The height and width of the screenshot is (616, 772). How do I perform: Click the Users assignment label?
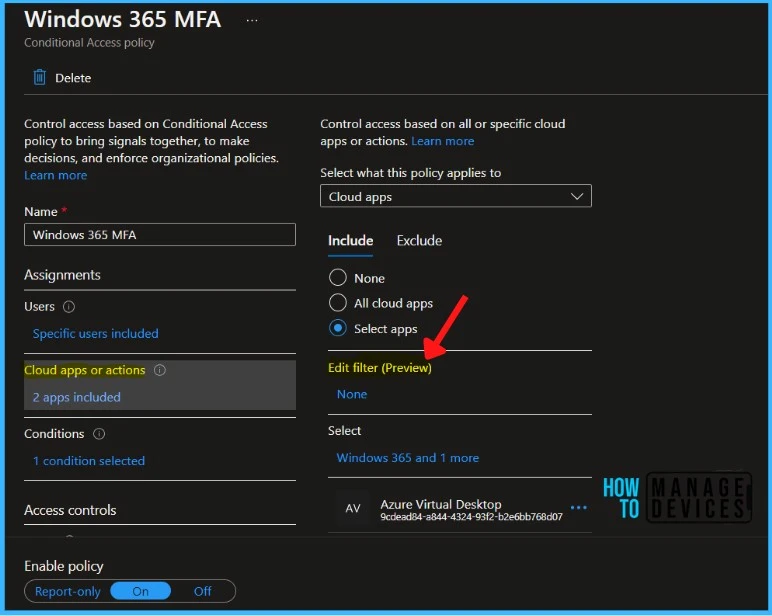[39, 307]
